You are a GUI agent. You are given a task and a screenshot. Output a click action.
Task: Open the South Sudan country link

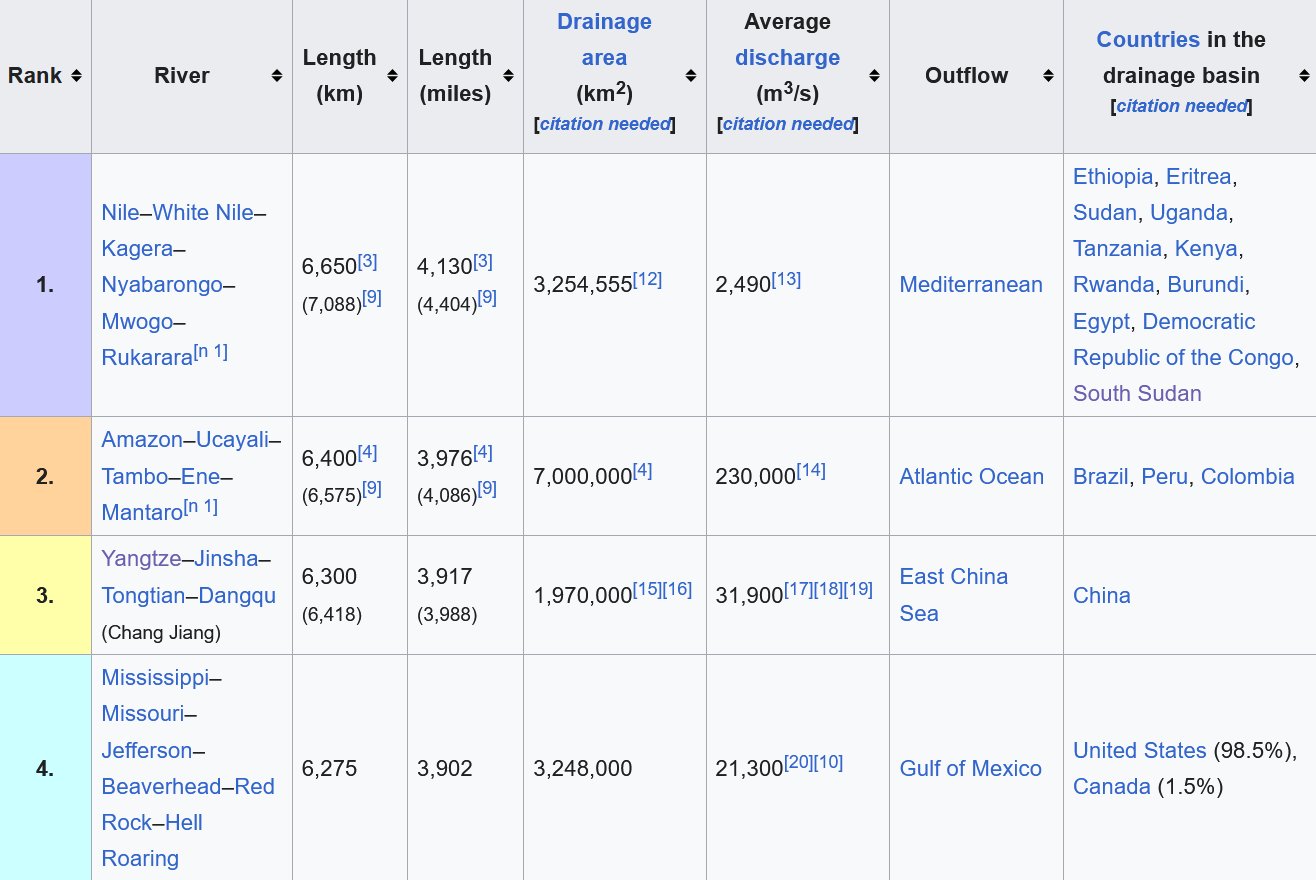pos(1137,394)
